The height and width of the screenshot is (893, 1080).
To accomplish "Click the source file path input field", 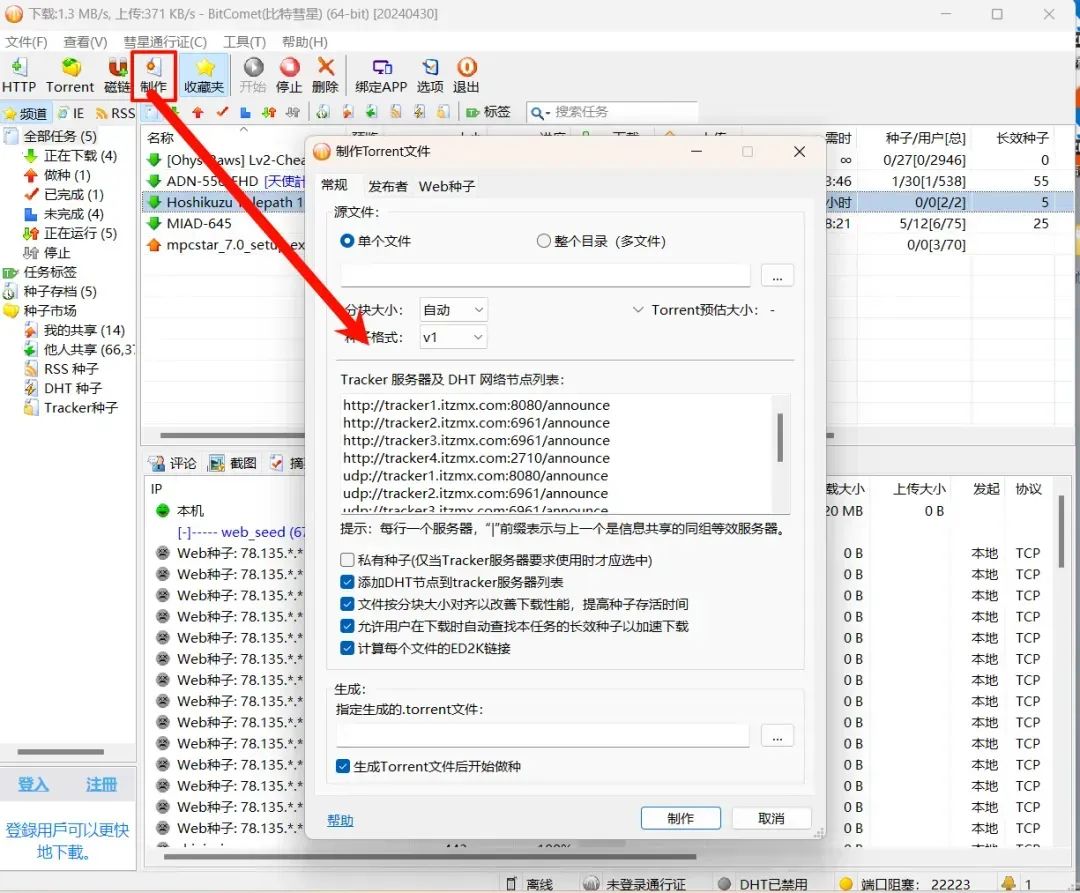I will tap(545, 275).
